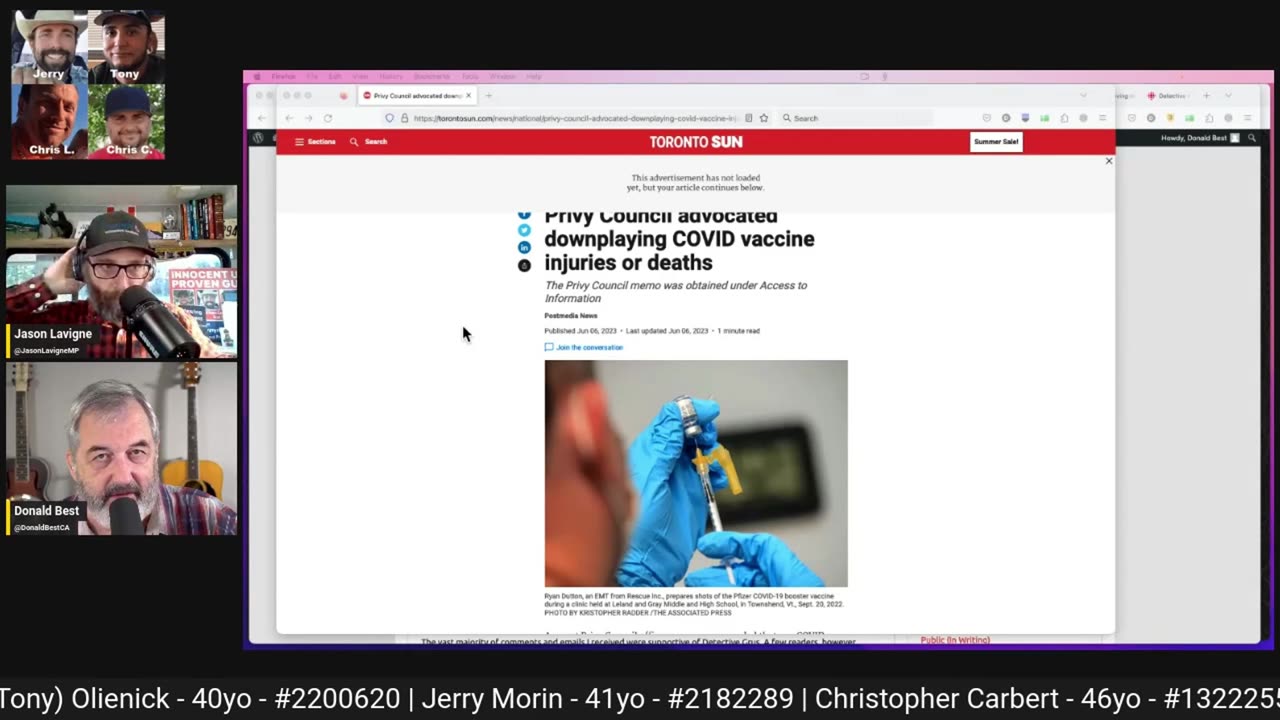Viewport: 1280px width, 720px height.
Task: Go forward in front browser window
Action: [x=308, y=118]
